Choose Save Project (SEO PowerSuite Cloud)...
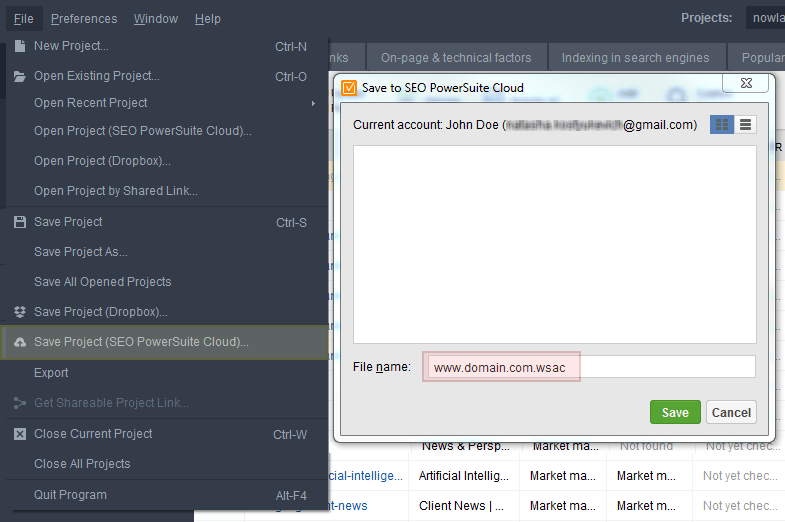This screenshot has width=785, height=522. (165, 342)
